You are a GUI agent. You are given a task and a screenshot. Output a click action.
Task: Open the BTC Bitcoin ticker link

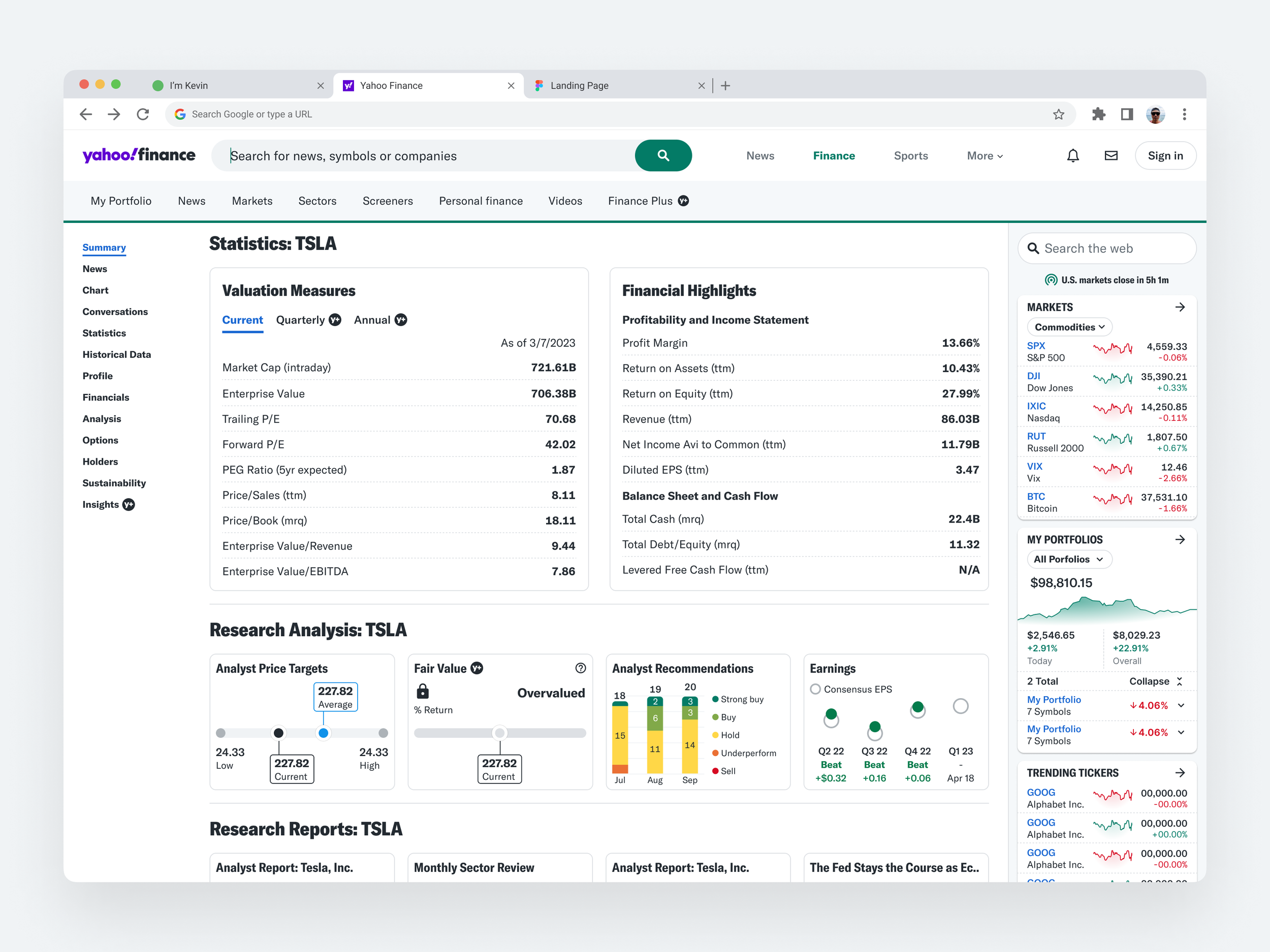[x=1036, y=497]
